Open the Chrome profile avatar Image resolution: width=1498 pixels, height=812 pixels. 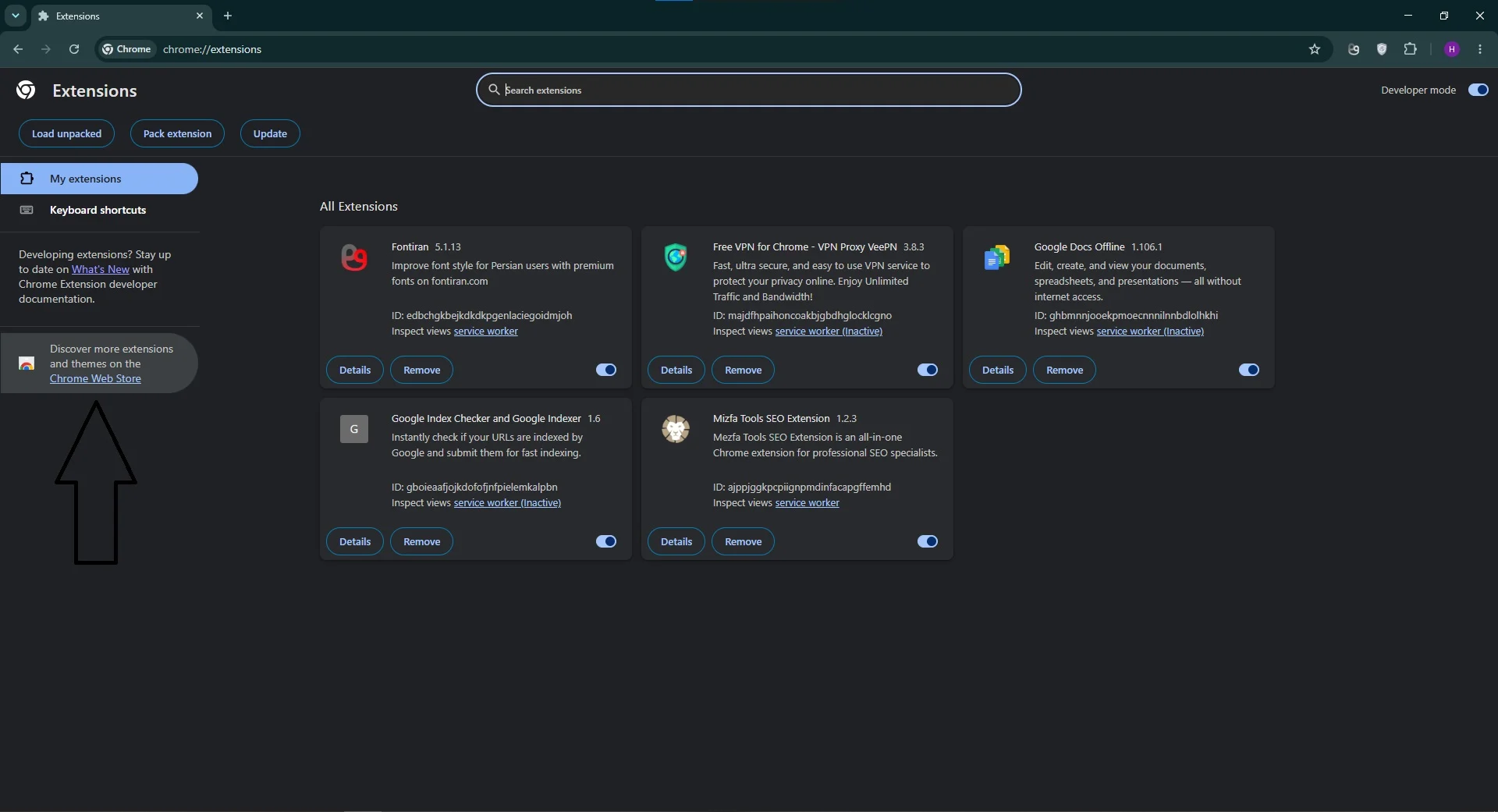click(1452, 49)
